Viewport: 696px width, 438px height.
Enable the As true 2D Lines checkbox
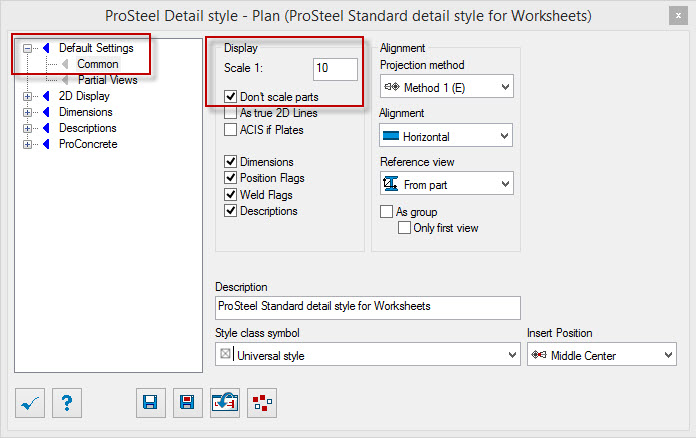tap(230, 113)
